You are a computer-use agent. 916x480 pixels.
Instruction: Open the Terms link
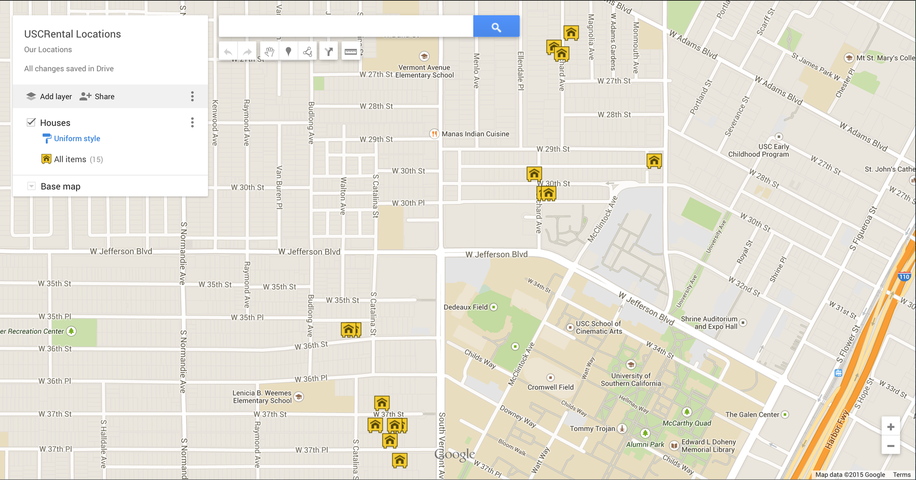click(901, 475)
